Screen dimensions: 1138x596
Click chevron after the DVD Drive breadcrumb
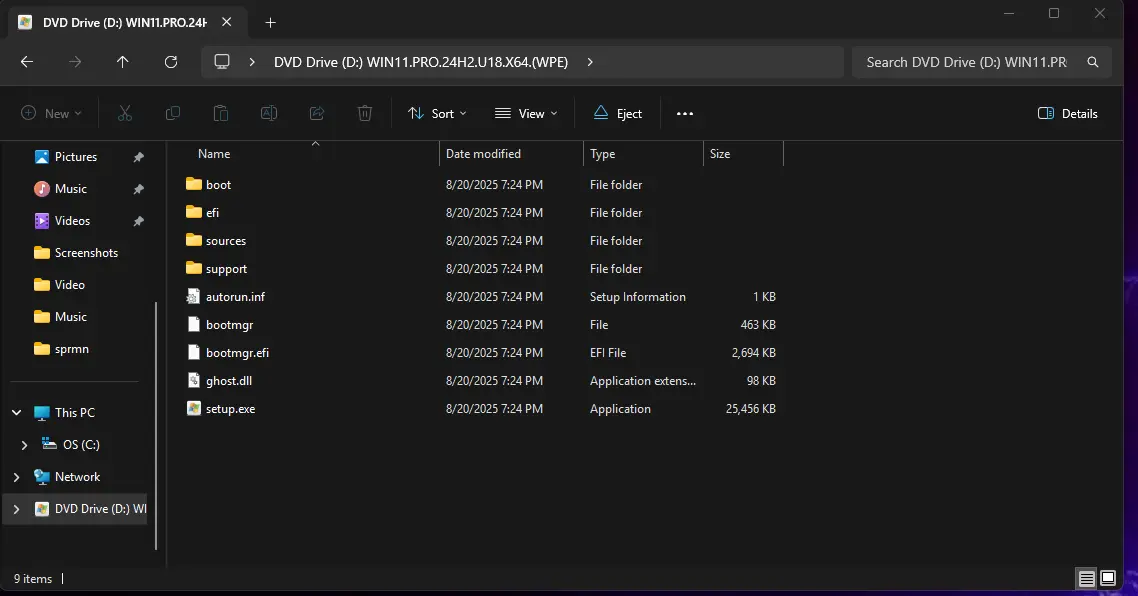pyautogui.click(x=590, y=62)
